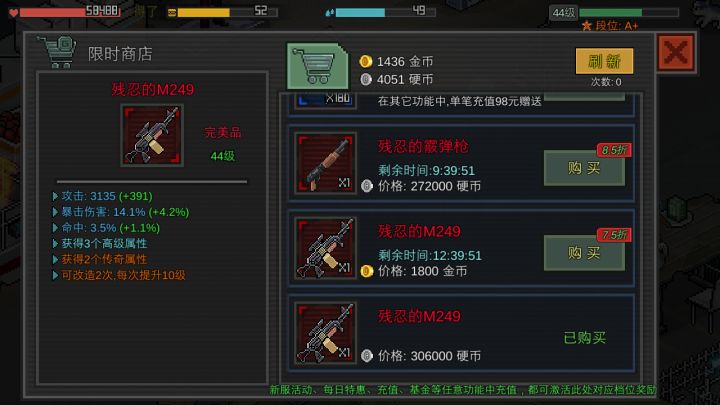720x405 pixels.
Task: Buy the 残忍的M249 for 1800 金币
Action: (584, 253)
